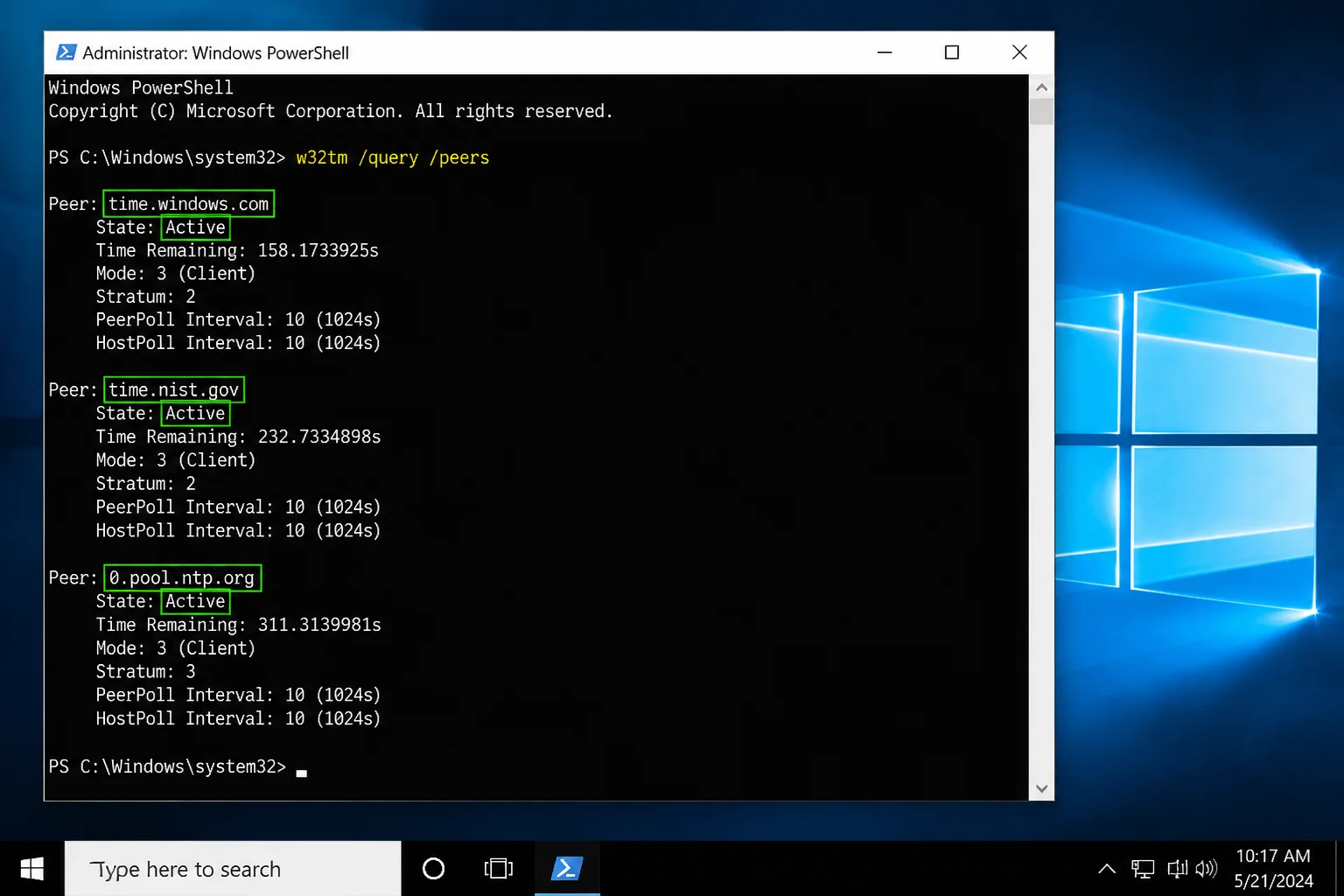Click the last 'PS C:\Windows\system32>' prompt
Image resolution: width=1344 pixels, height=896 pixels.
pyautogui.click(x=167, y=767)
